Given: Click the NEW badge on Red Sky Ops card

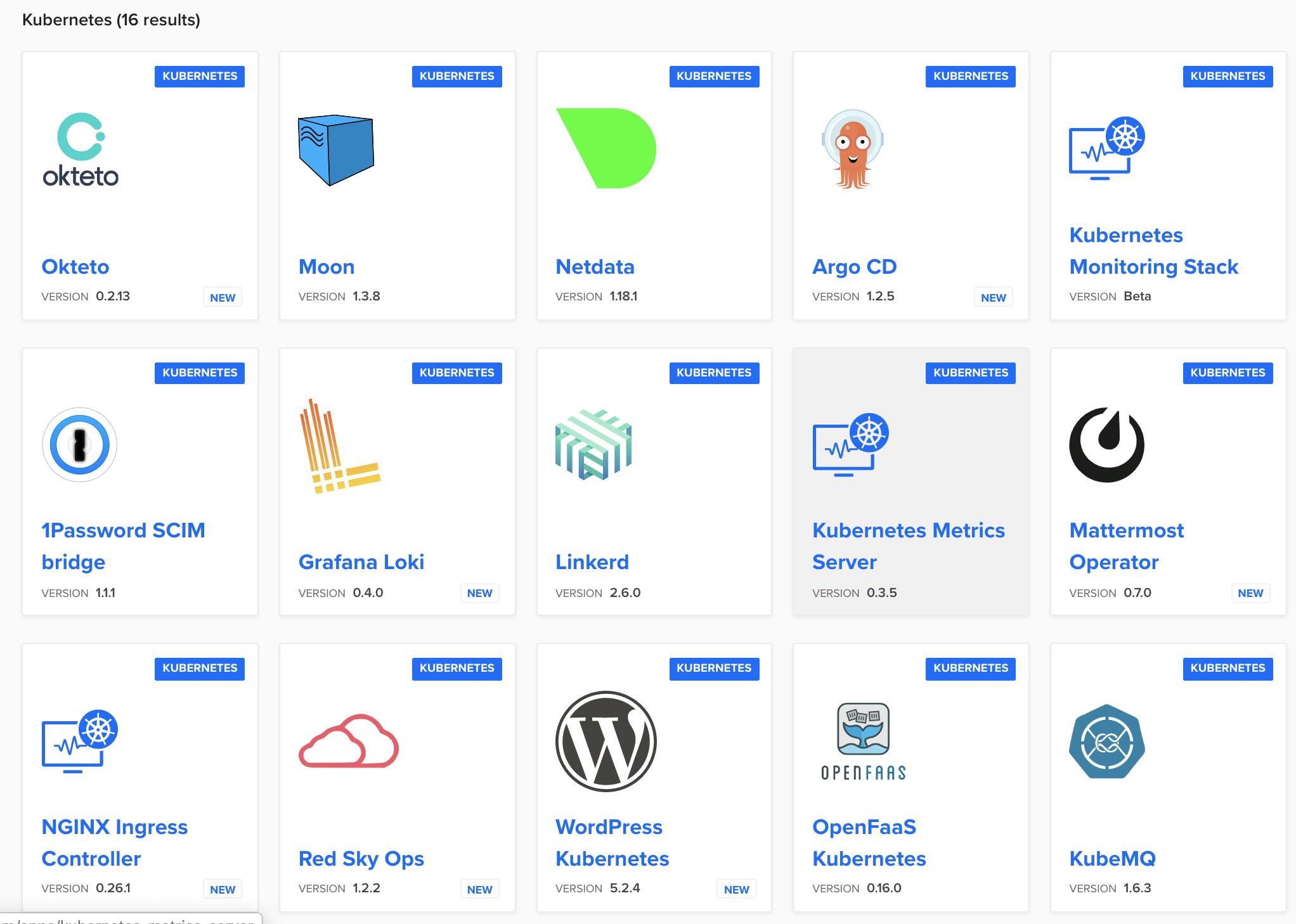Looking at the screenshot, I should [480, 889].
